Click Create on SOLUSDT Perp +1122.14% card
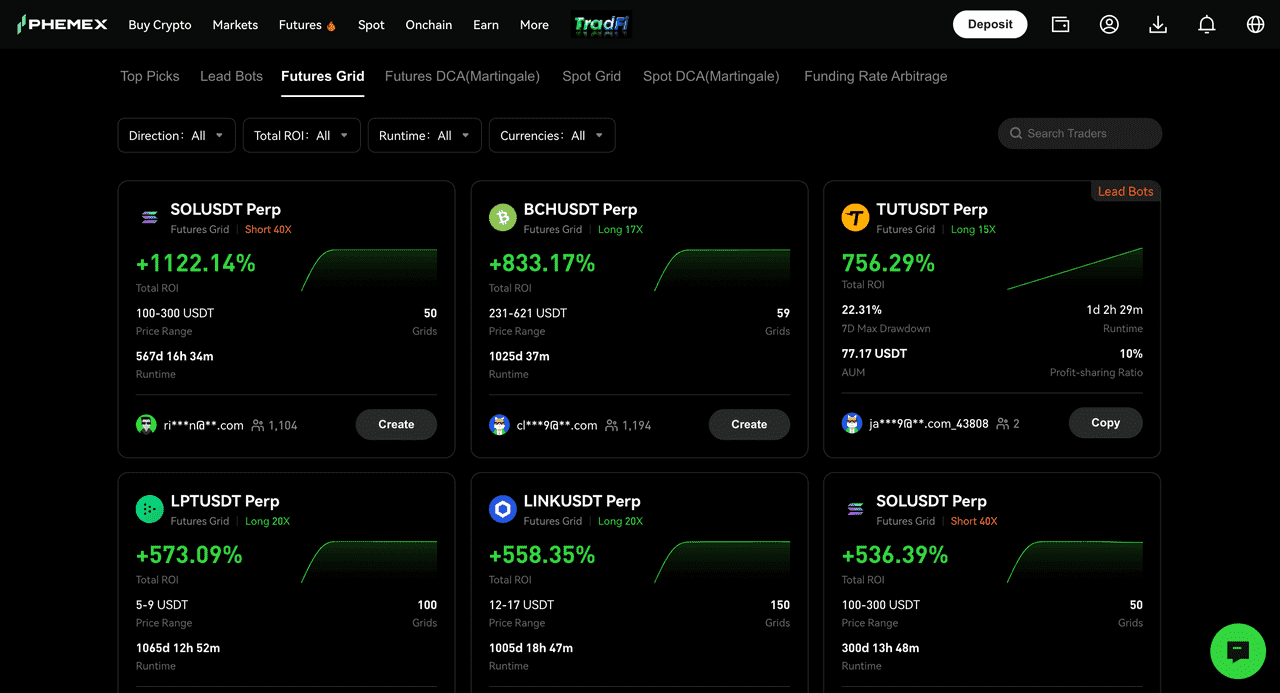Viewport: 1280px width, 693px height. click(x=396, y=424)
